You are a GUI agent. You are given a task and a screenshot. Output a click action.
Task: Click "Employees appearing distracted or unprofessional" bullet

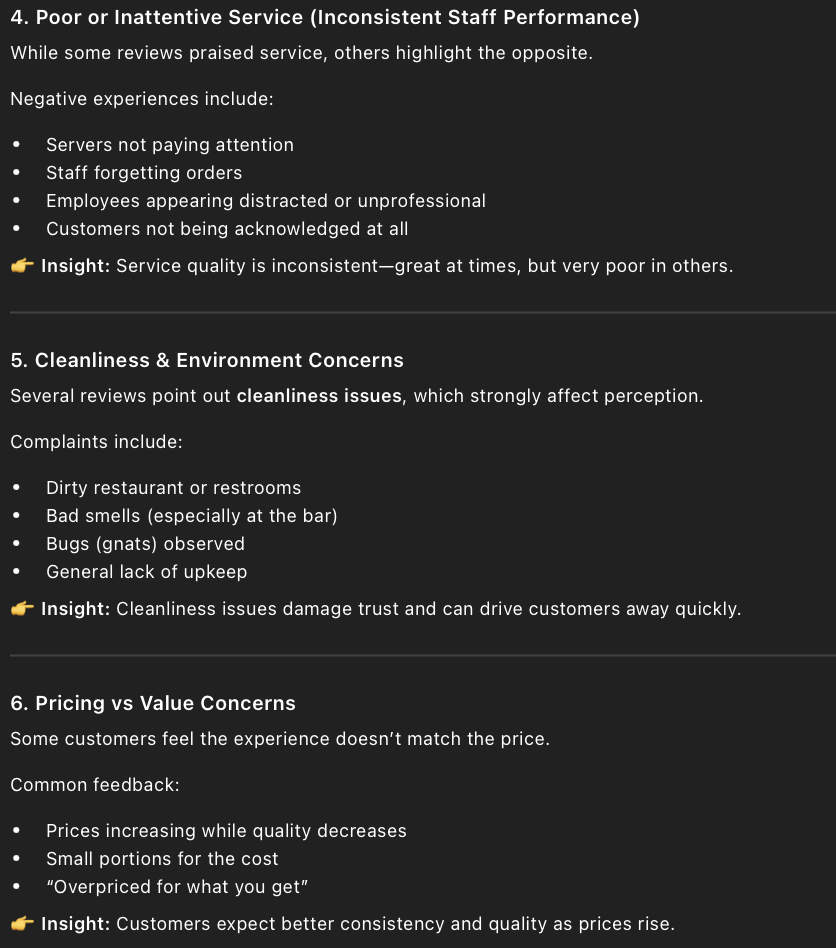(266, 201)
